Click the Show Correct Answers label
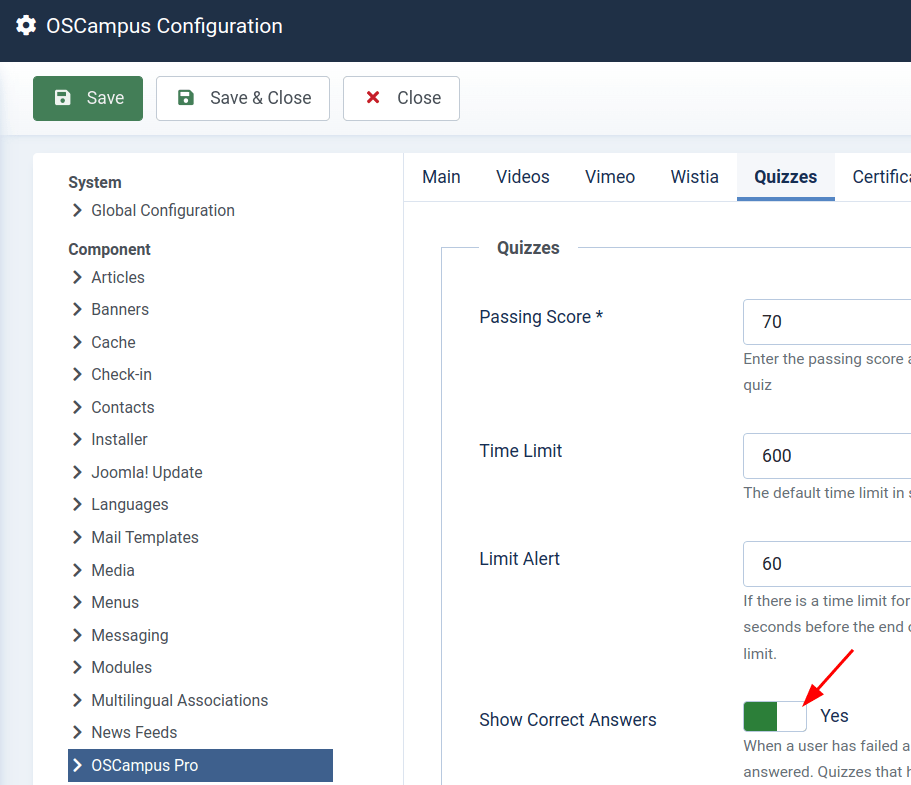 pyautogui.click(x=568, y=720)
